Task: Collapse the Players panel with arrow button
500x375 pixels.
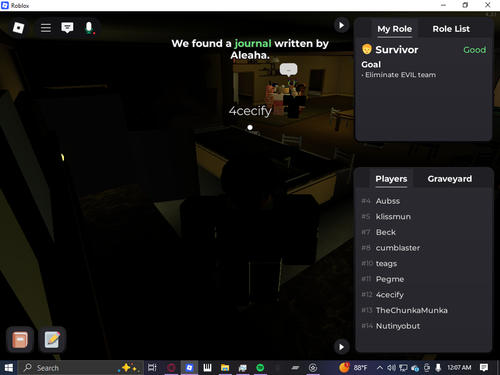Action: (x=341, y=347)
